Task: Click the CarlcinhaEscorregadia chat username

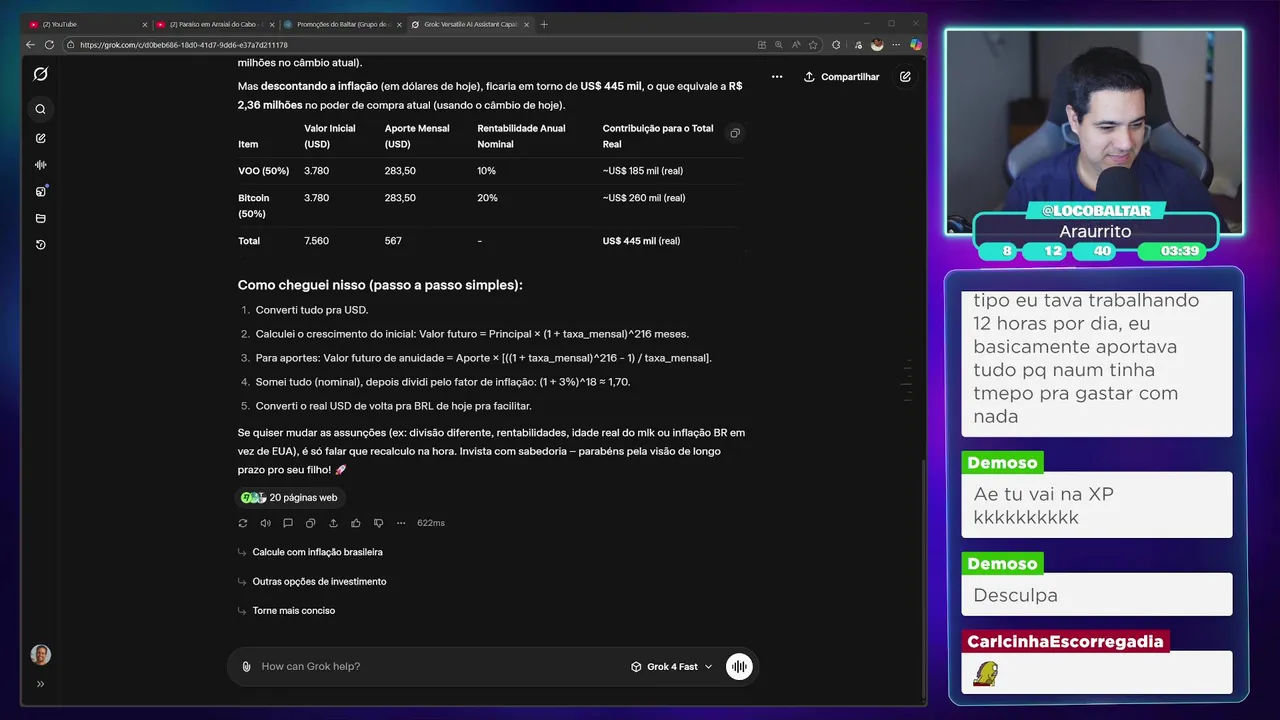Action: point(1065,641)
